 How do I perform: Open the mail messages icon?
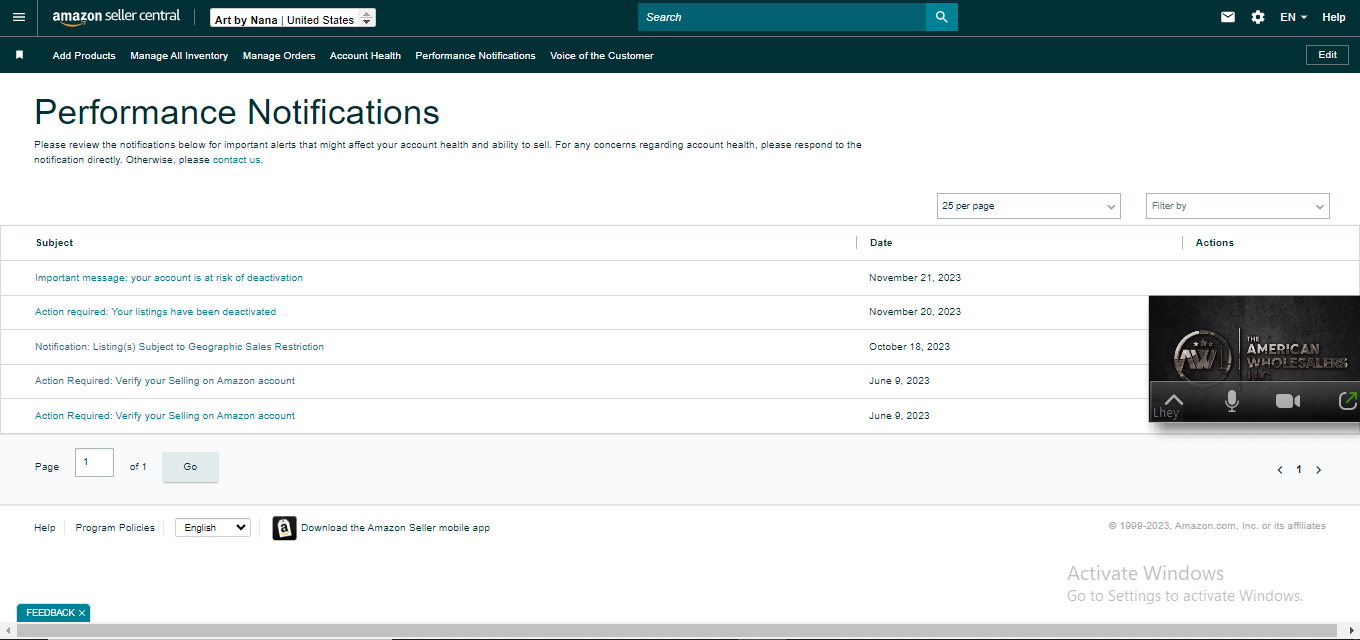[1228, 17]
